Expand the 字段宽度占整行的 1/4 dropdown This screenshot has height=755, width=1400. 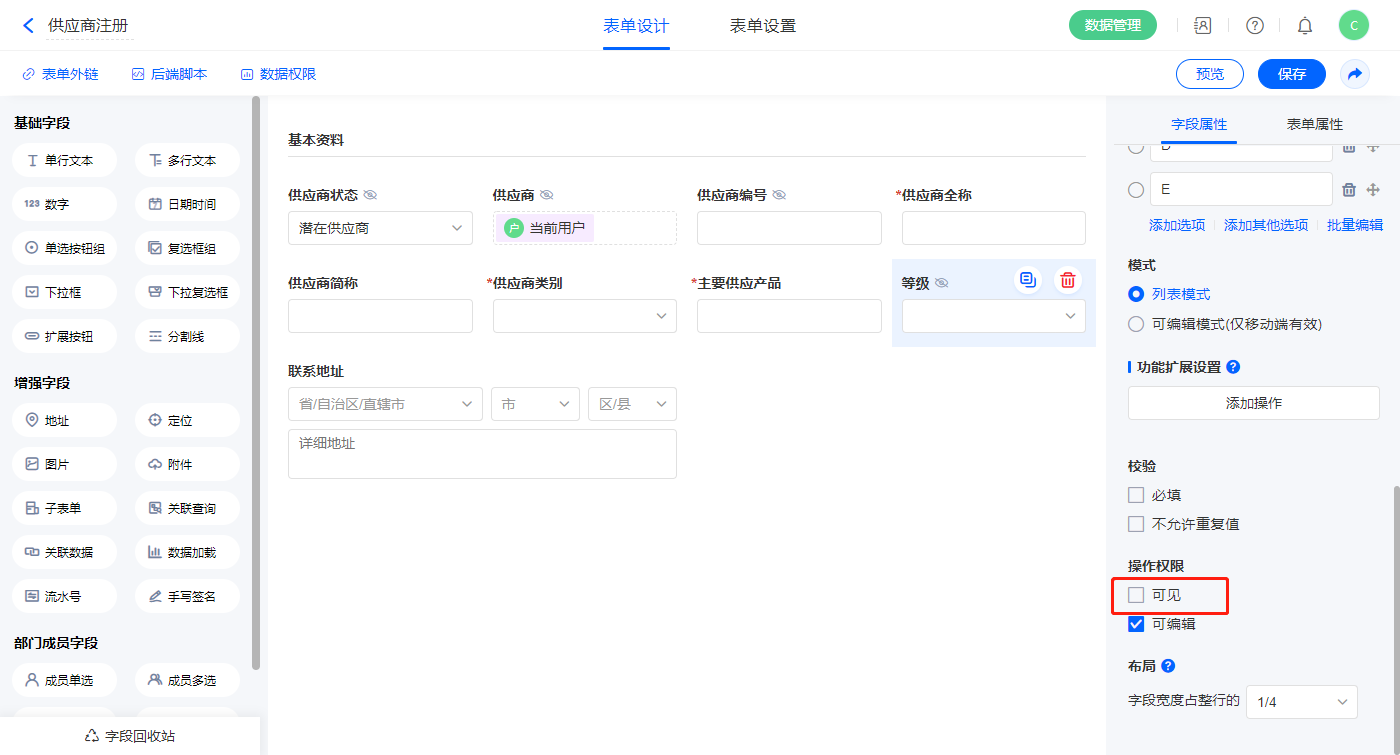[1301, 702]
